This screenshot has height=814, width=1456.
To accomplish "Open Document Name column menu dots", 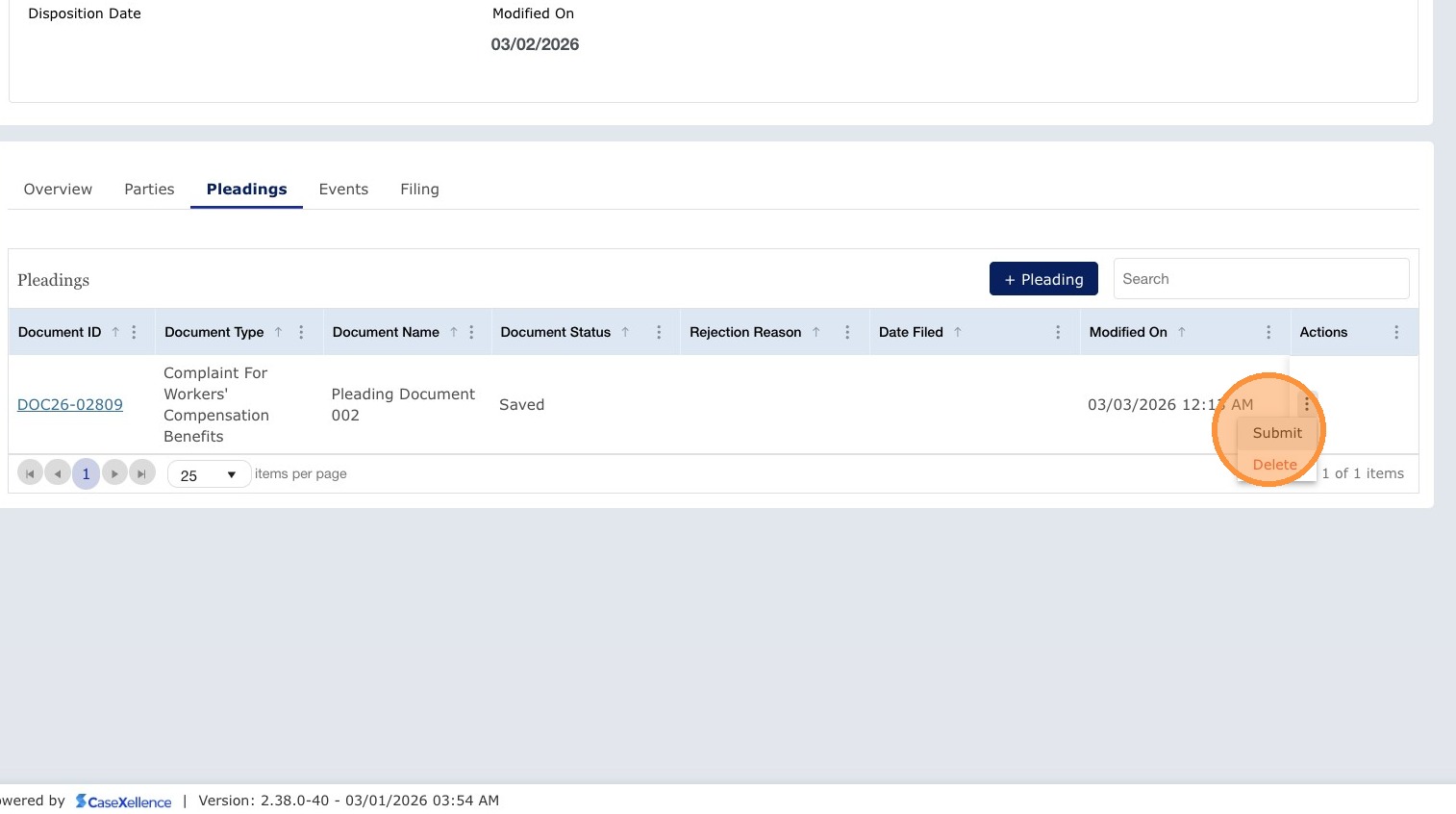I will coord(471,332).
